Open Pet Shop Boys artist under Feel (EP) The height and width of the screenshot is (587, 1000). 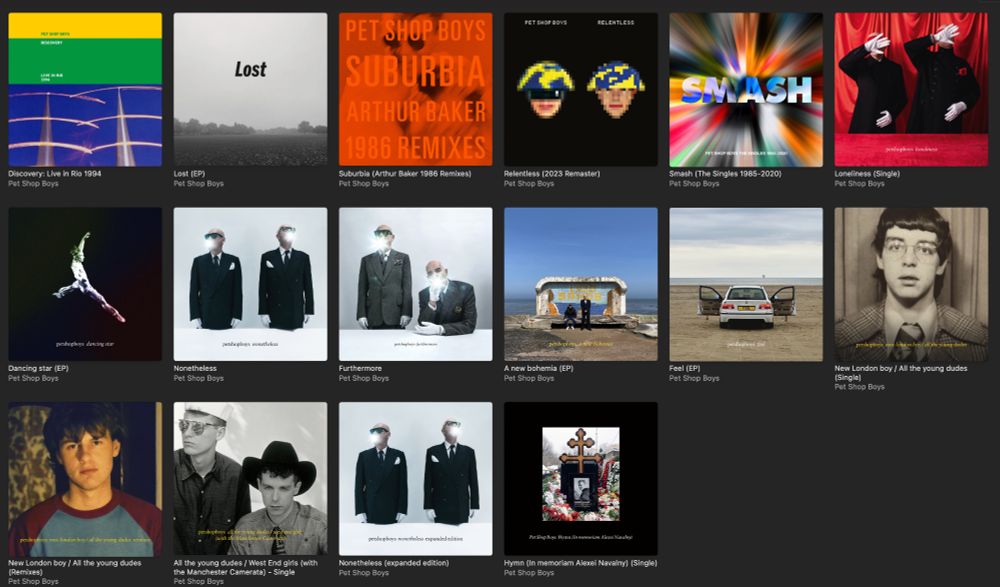pyautogui.click(x=694, y=378)
